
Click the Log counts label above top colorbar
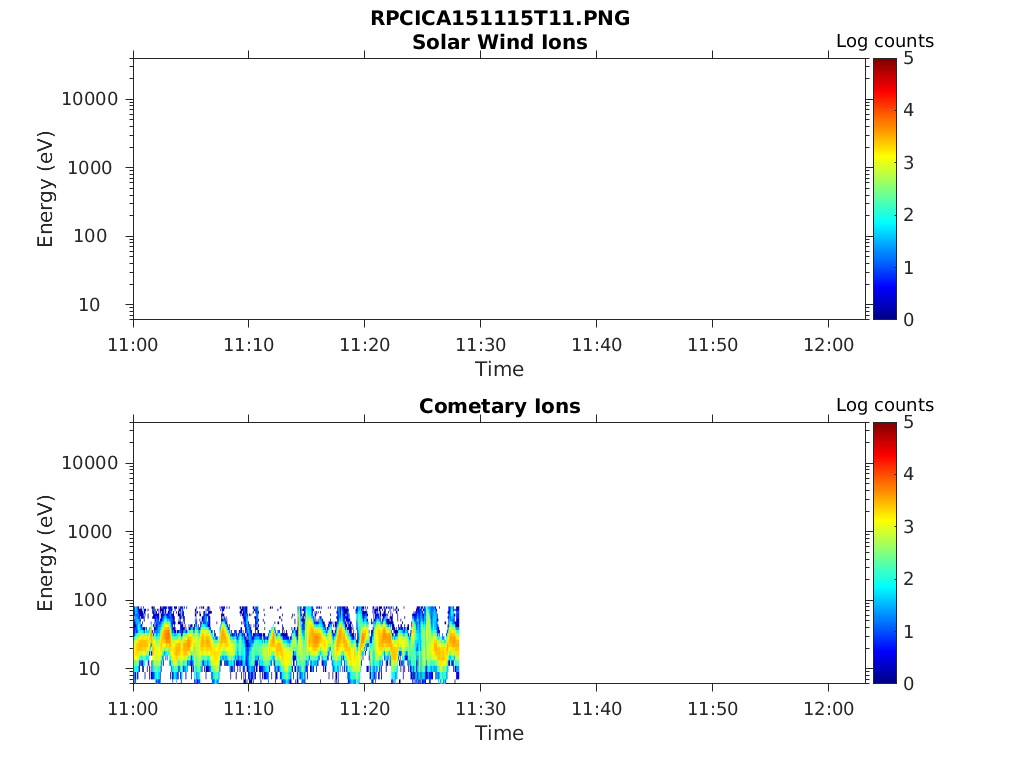885,41
